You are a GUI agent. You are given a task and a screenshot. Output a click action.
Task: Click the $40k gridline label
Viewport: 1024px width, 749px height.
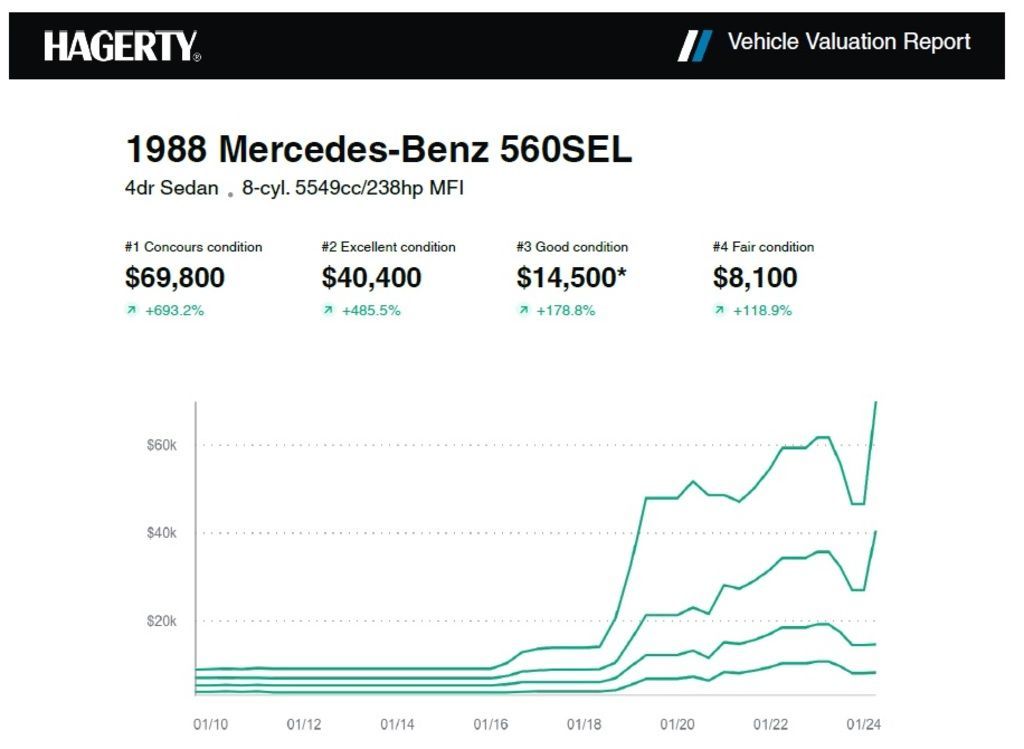pos(161,532)
